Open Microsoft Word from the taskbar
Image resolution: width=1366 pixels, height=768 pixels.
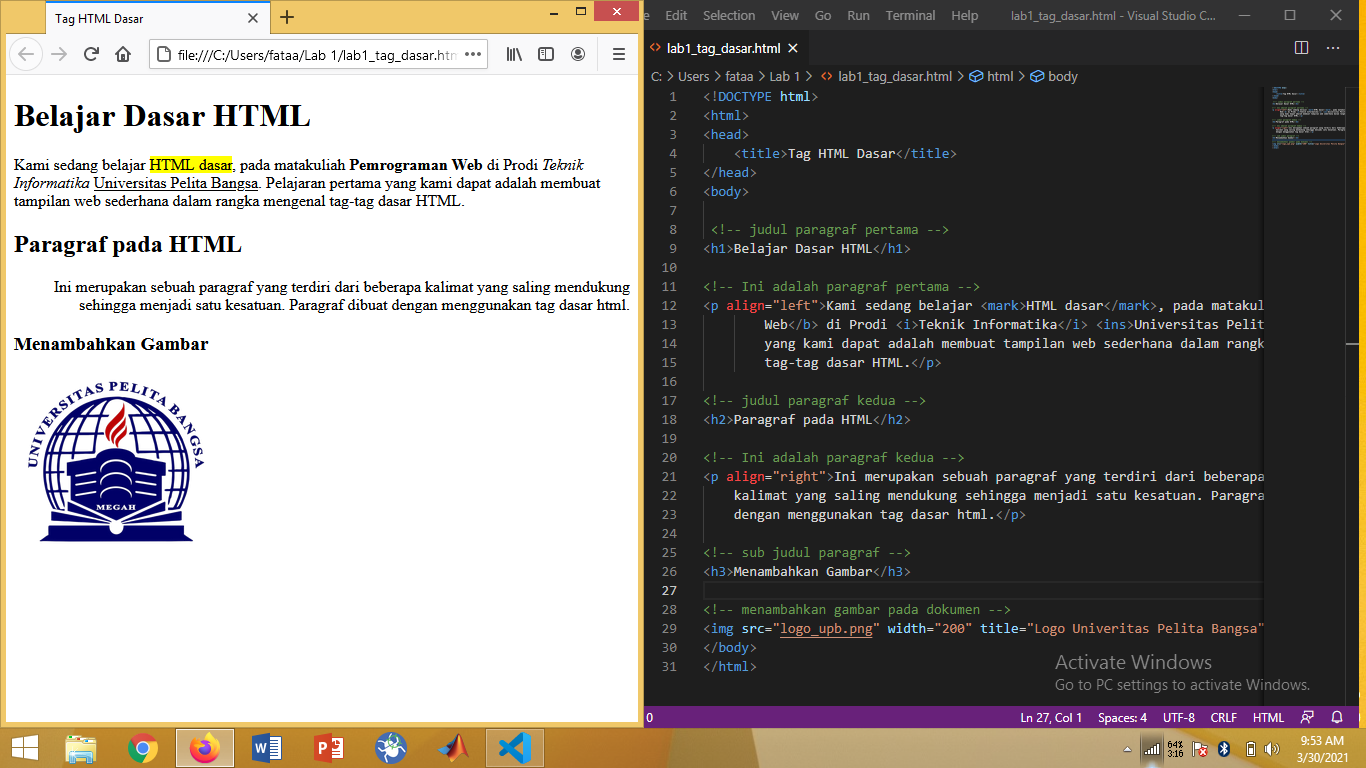click(267, 747)
